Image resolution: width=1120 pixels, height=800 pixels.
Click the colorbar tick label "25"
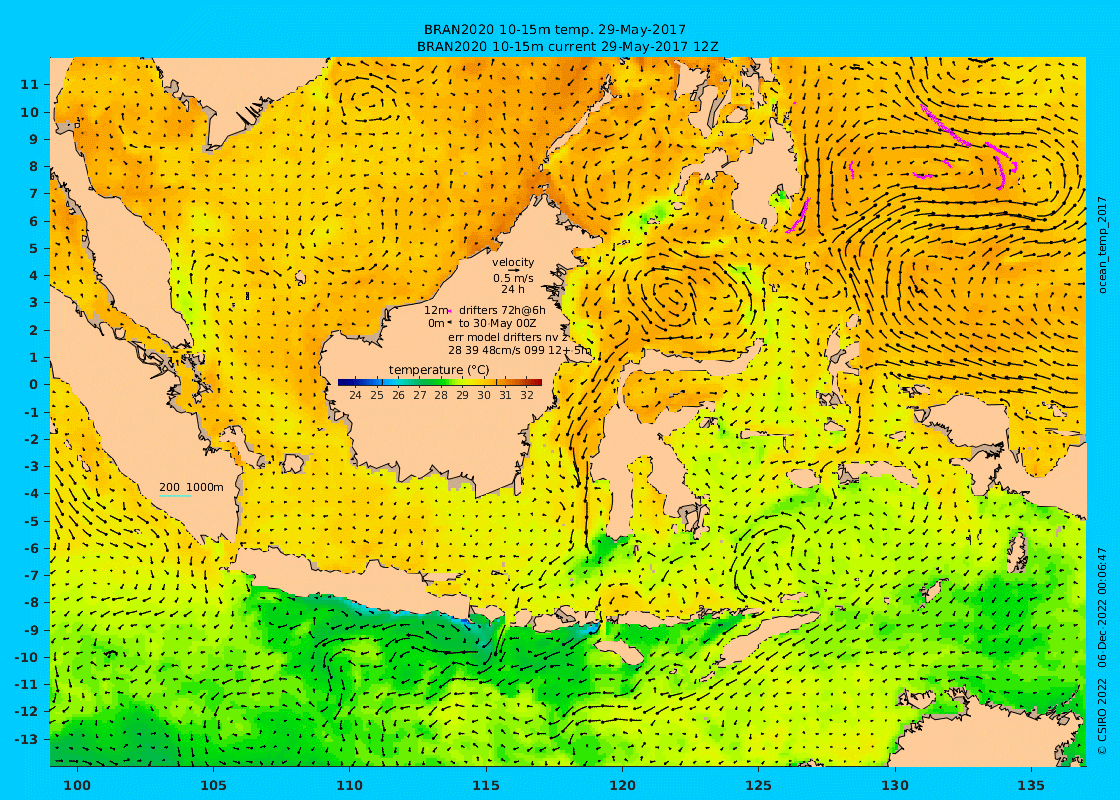[376, 395]
